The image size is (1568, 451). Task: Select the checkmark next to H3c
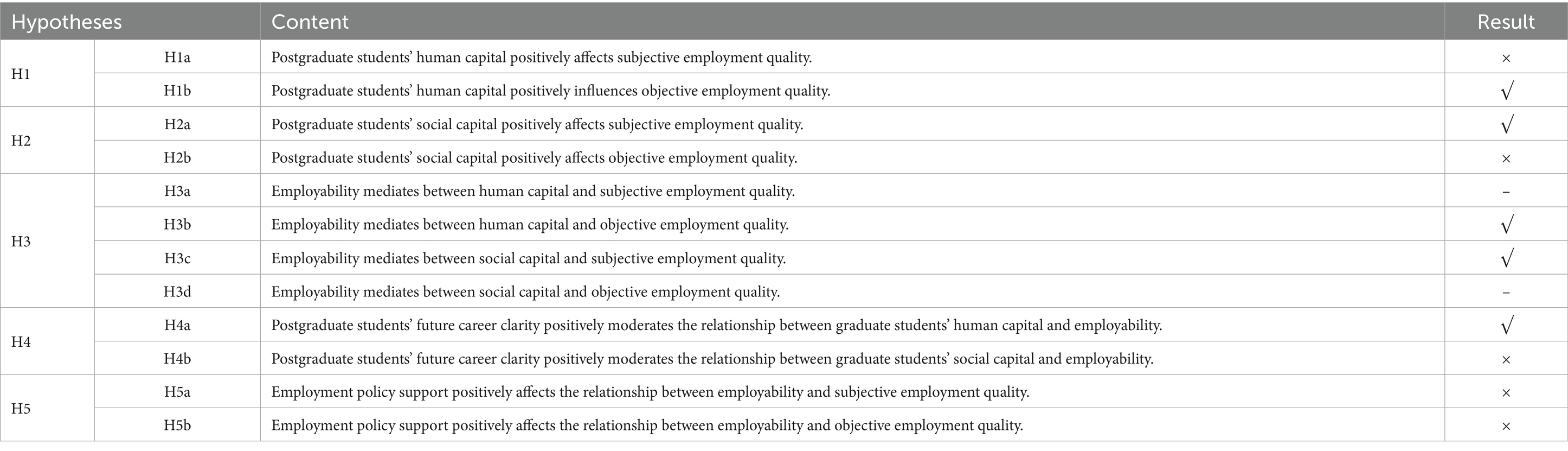1507,258
